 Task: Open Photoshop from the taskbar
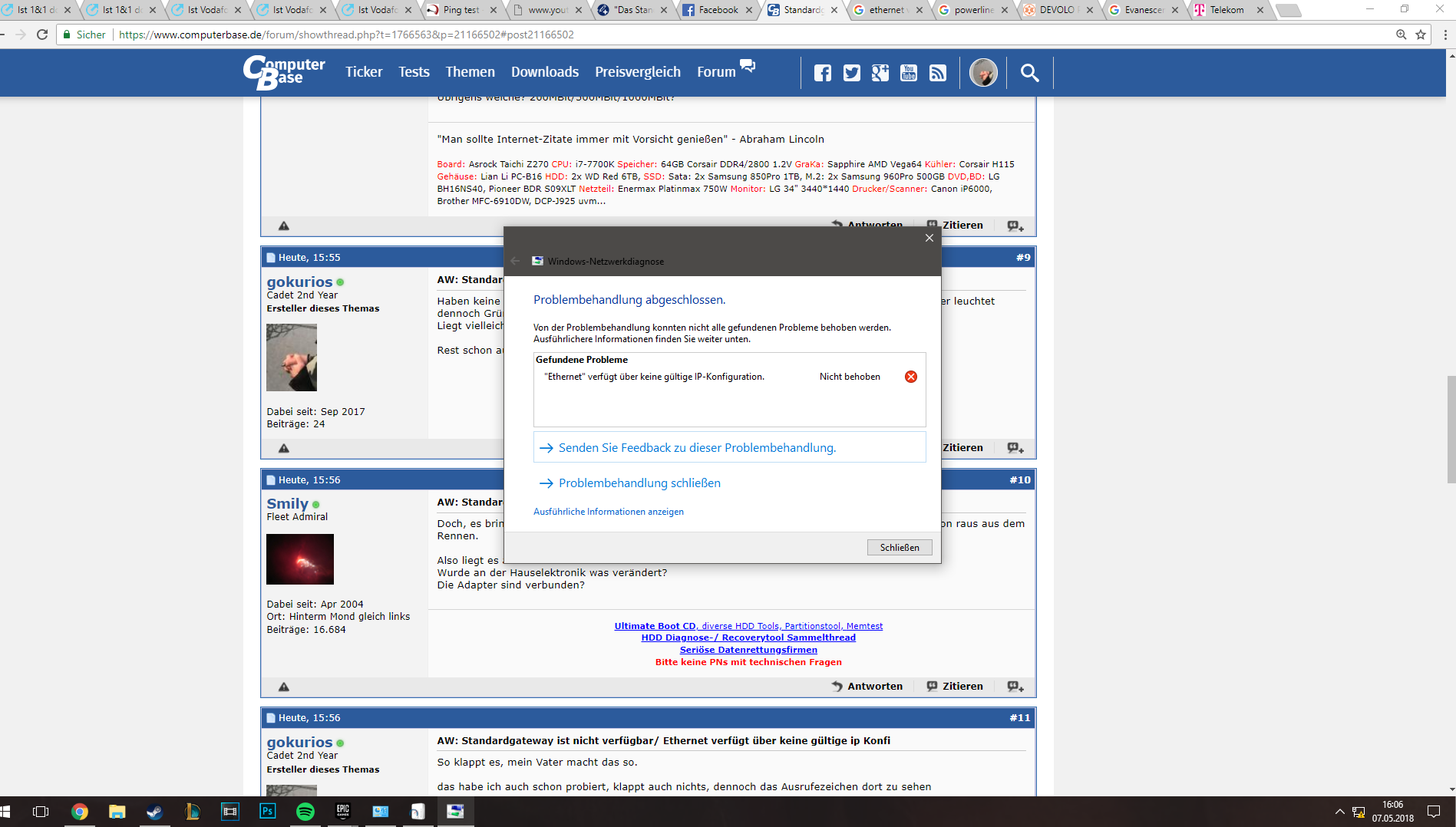(x=267, y=812)
